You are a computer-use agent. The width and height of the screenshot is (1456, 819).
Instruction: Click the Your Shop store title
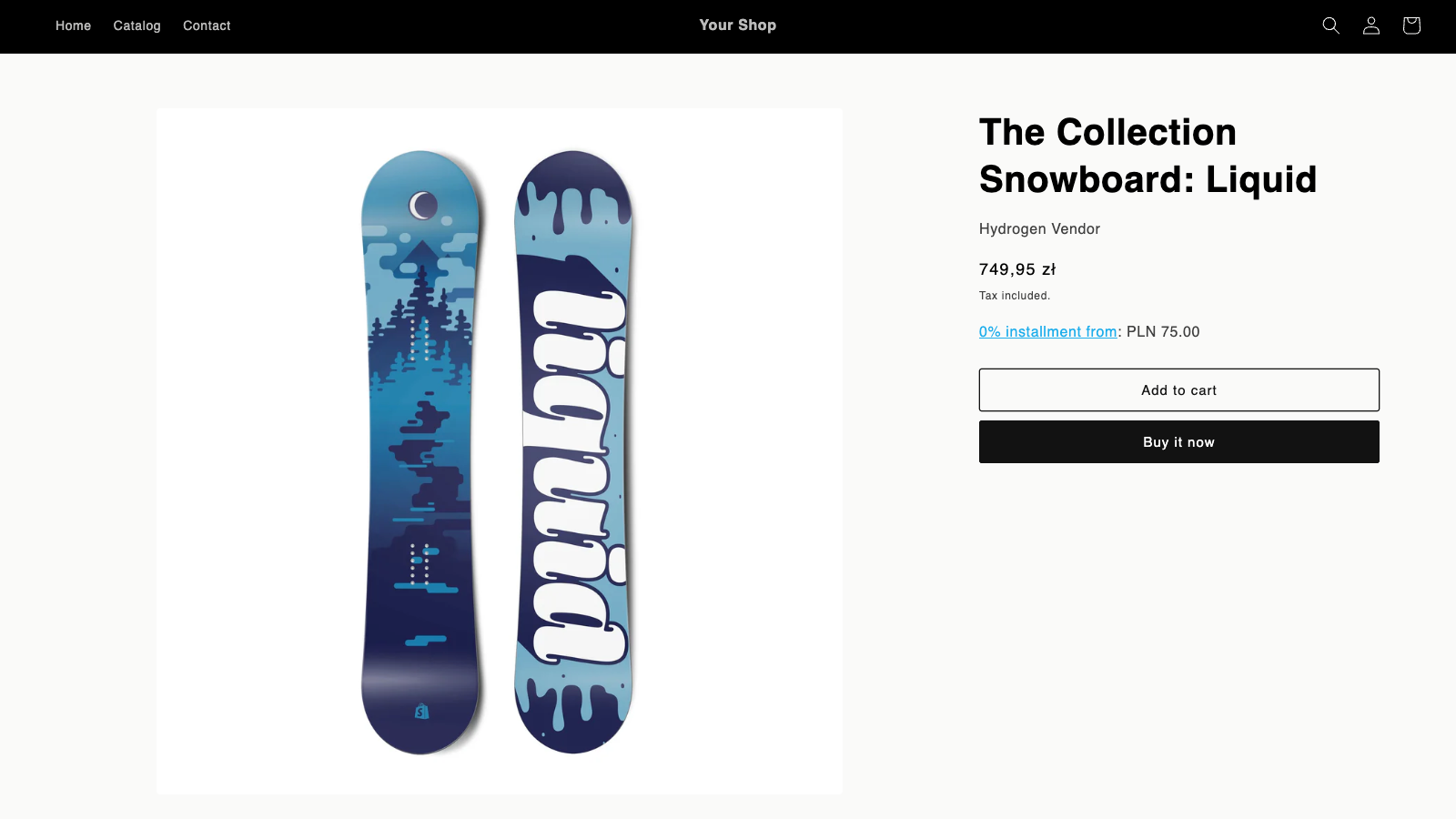point(737,25)
